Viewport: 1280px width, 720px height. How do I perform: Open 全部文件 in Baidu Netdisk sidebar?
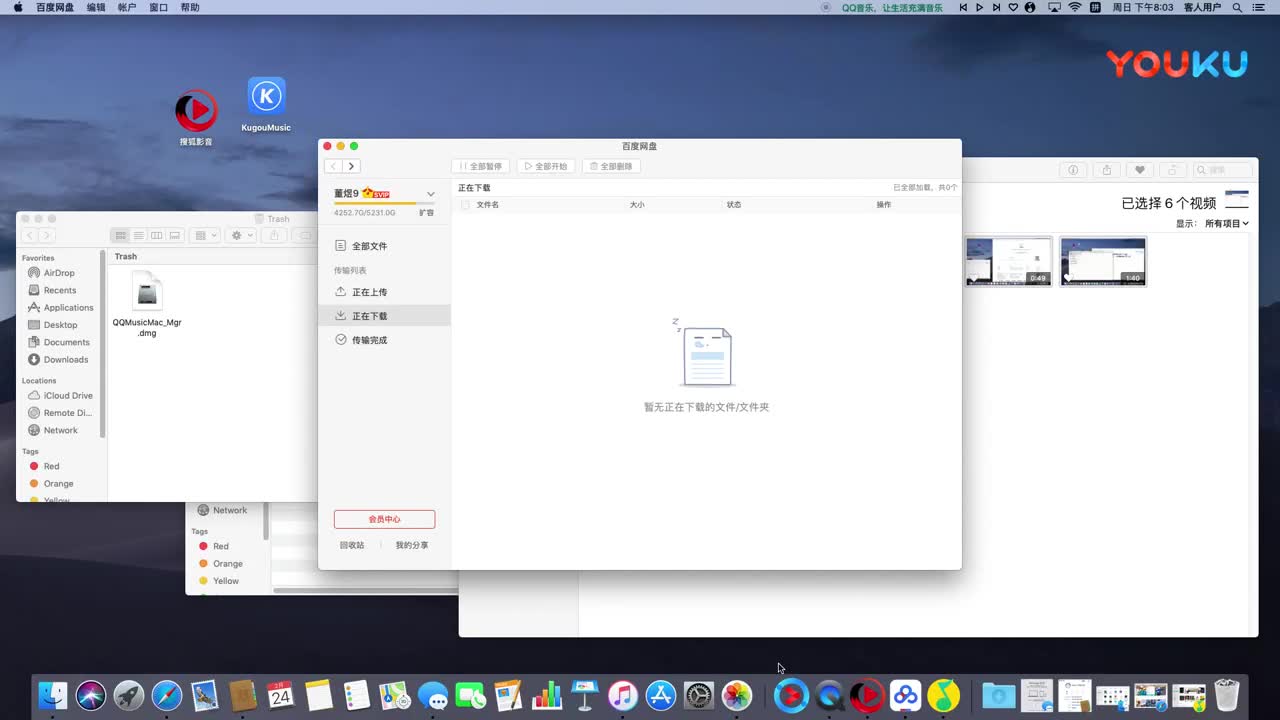pyautogui.click(x=384, y=246)
